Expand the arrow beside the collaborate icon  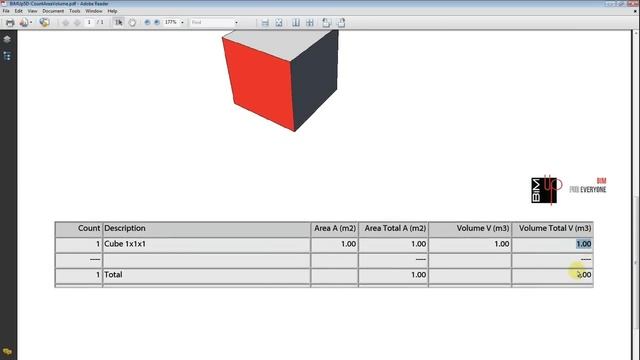click(31, 23)
